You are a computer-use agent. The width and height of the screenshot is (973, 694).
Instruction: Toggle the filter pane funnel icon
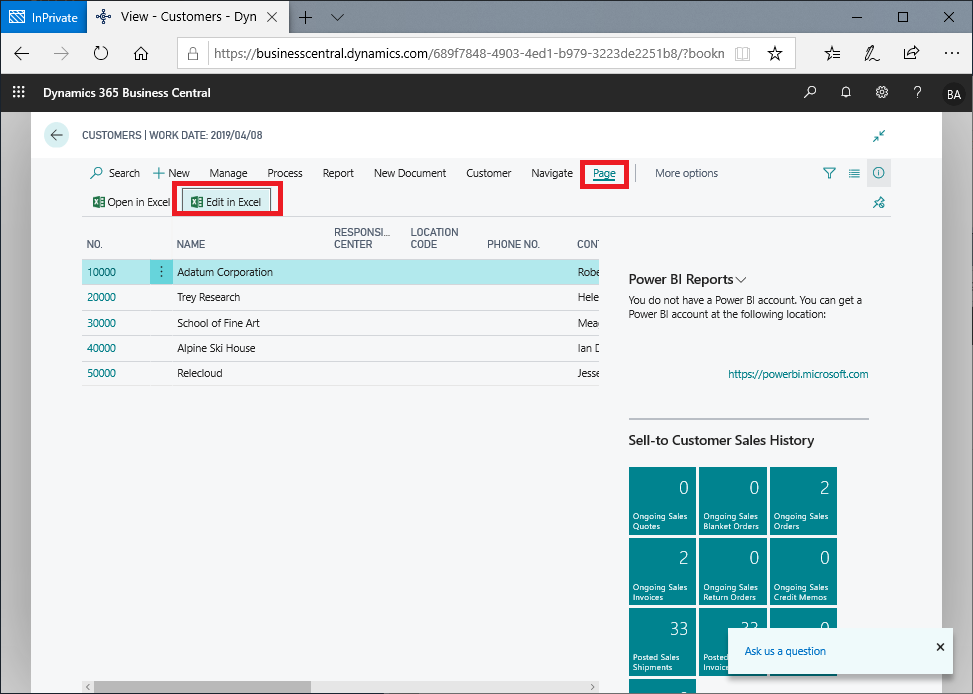pyautogui.click(x=829, y=173)
